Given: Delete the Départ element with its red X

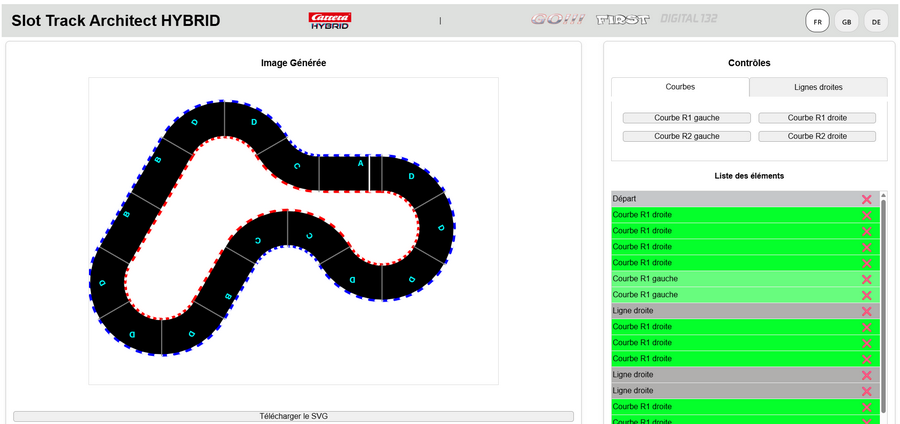Looking at the screenshot, I should [x=866, y=200].
